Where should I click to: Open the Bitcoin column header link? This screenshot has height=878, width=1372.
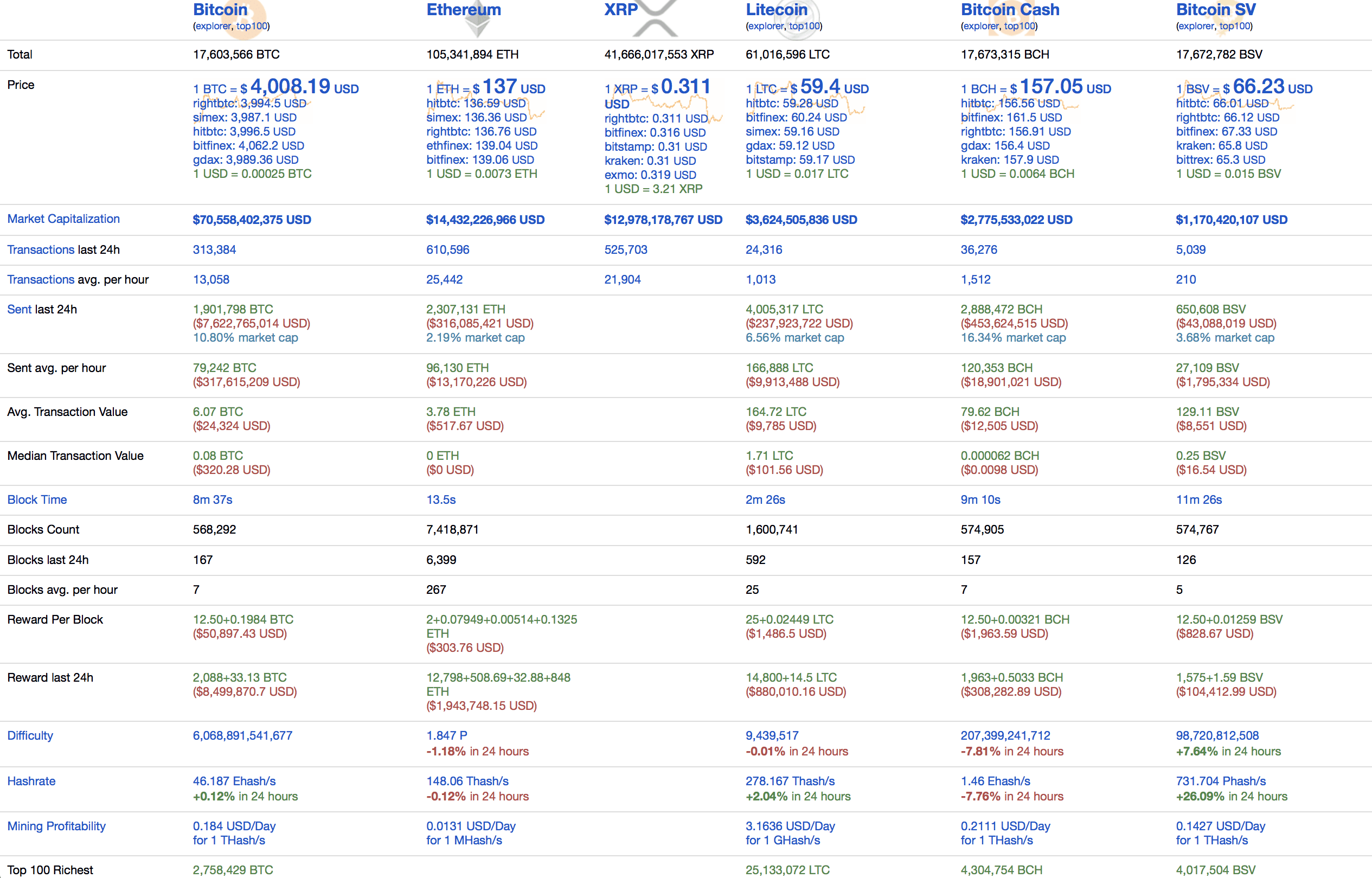220,10
